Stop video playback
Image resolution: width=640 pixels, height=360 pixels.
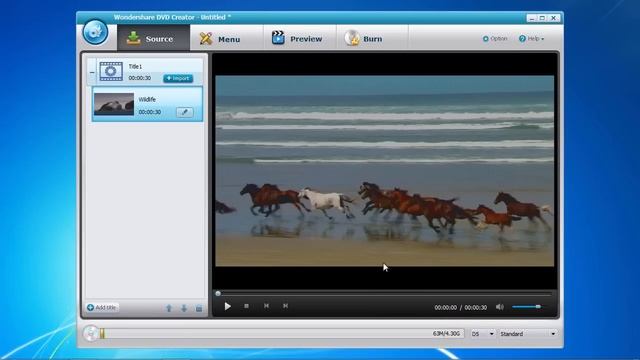coord(247,306)
